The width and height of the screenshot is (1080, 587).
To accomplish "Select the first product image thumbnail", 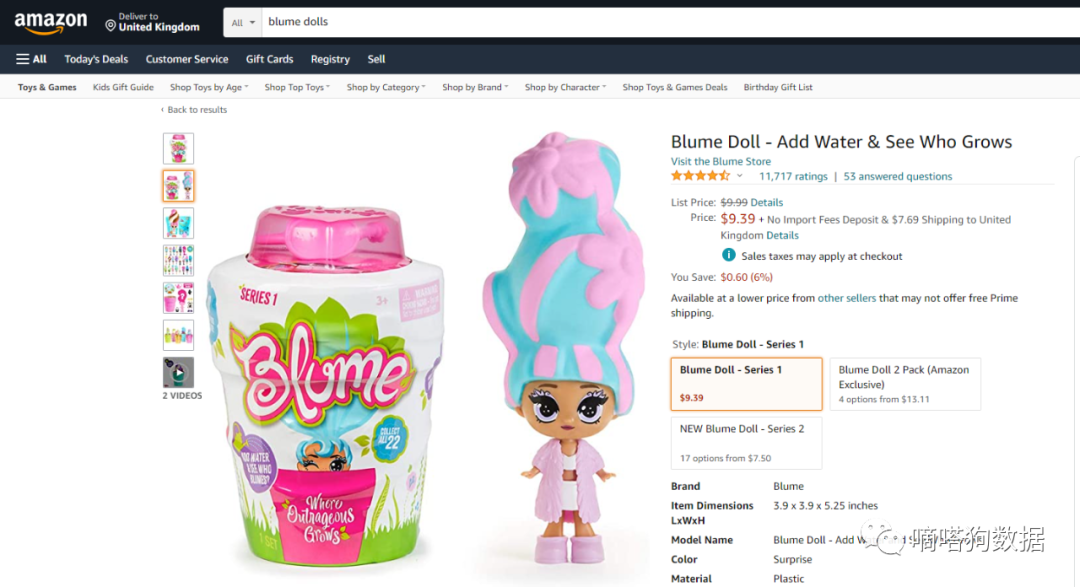I will (178, 148).
